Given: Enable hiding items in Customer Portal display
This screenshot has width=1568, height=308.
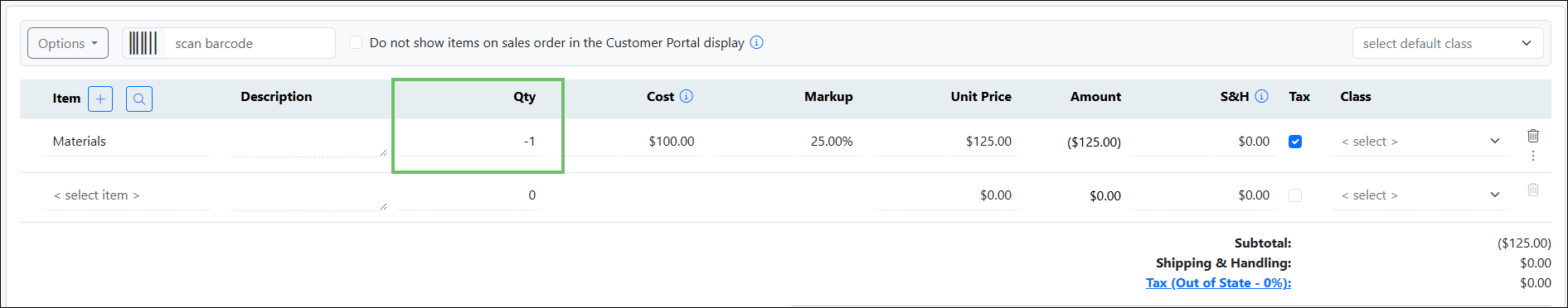Looking at the screenshot, I should click(x=356, y=42).
